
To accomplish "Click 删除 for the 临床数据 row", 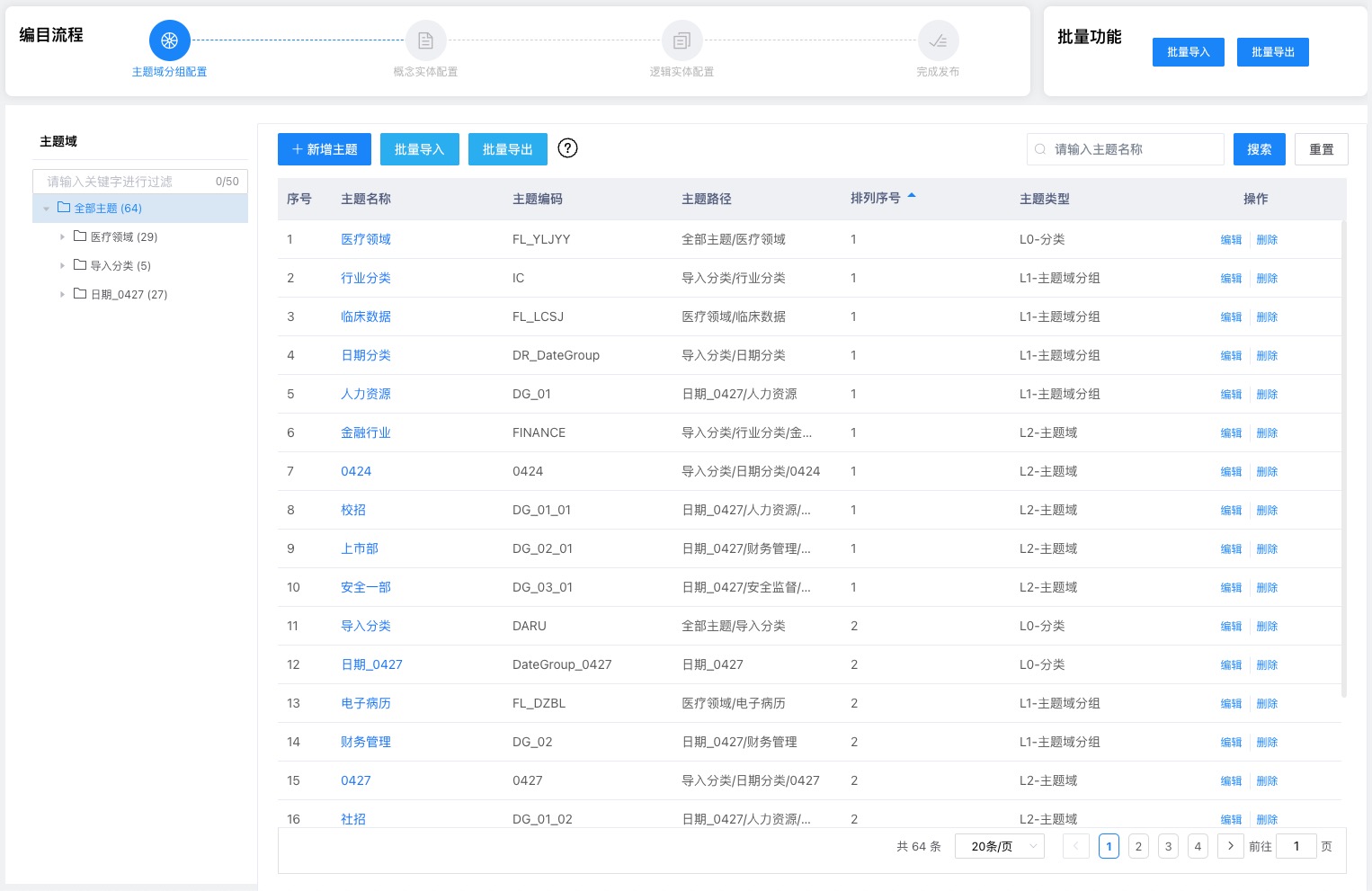I will (1267, 316).
